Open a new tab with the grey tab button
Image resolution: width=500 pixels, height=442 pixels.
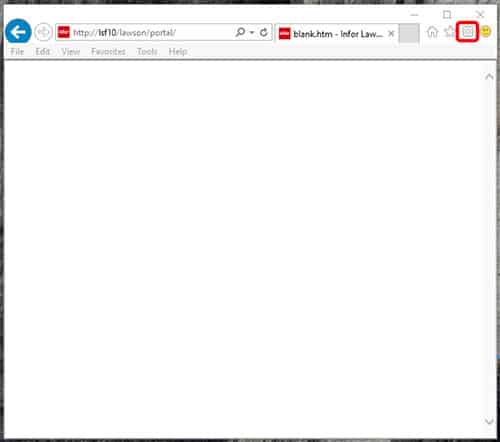[409, 33]
